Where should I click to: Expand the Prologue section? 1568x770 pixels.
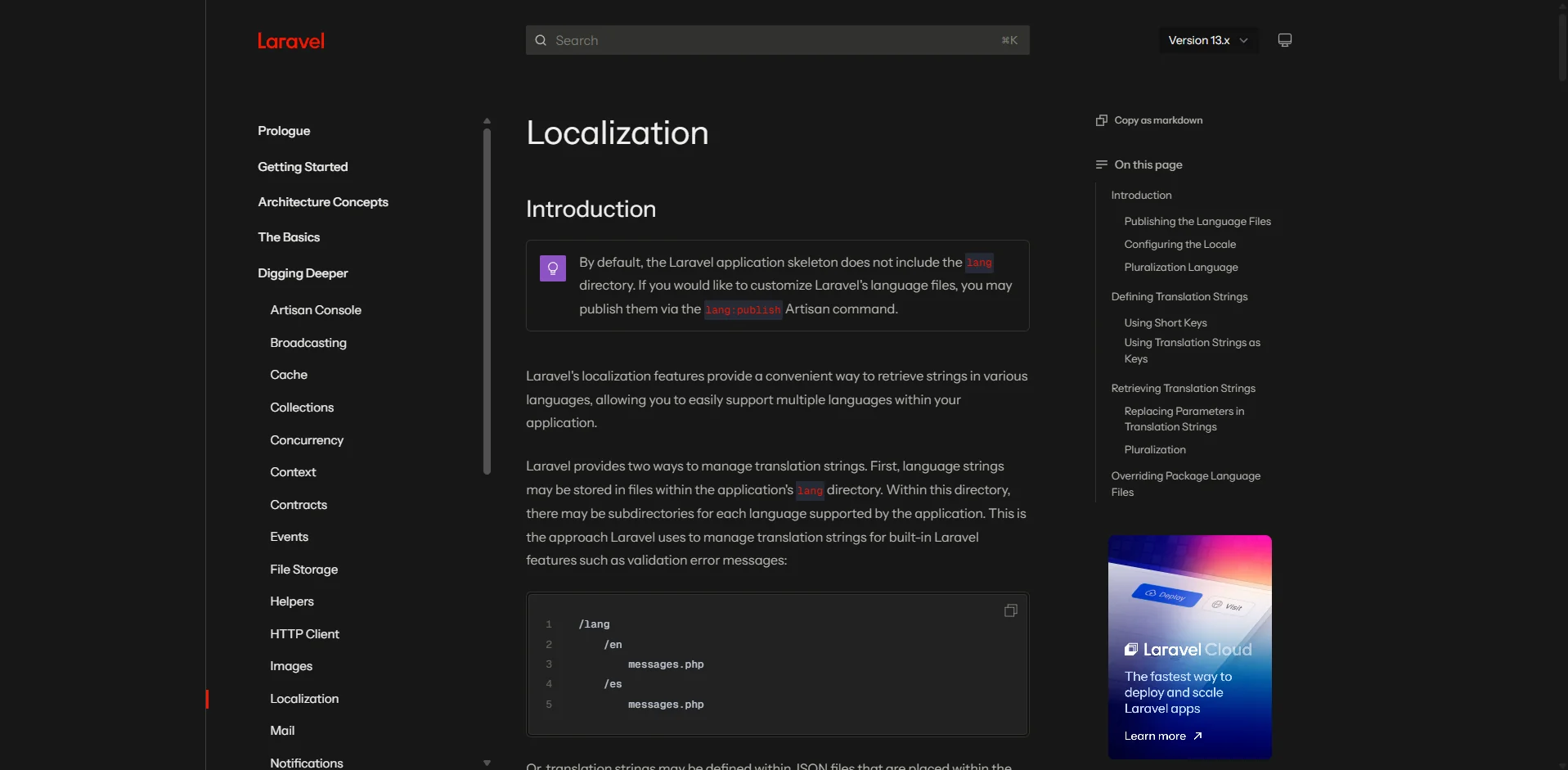point(284,131)
